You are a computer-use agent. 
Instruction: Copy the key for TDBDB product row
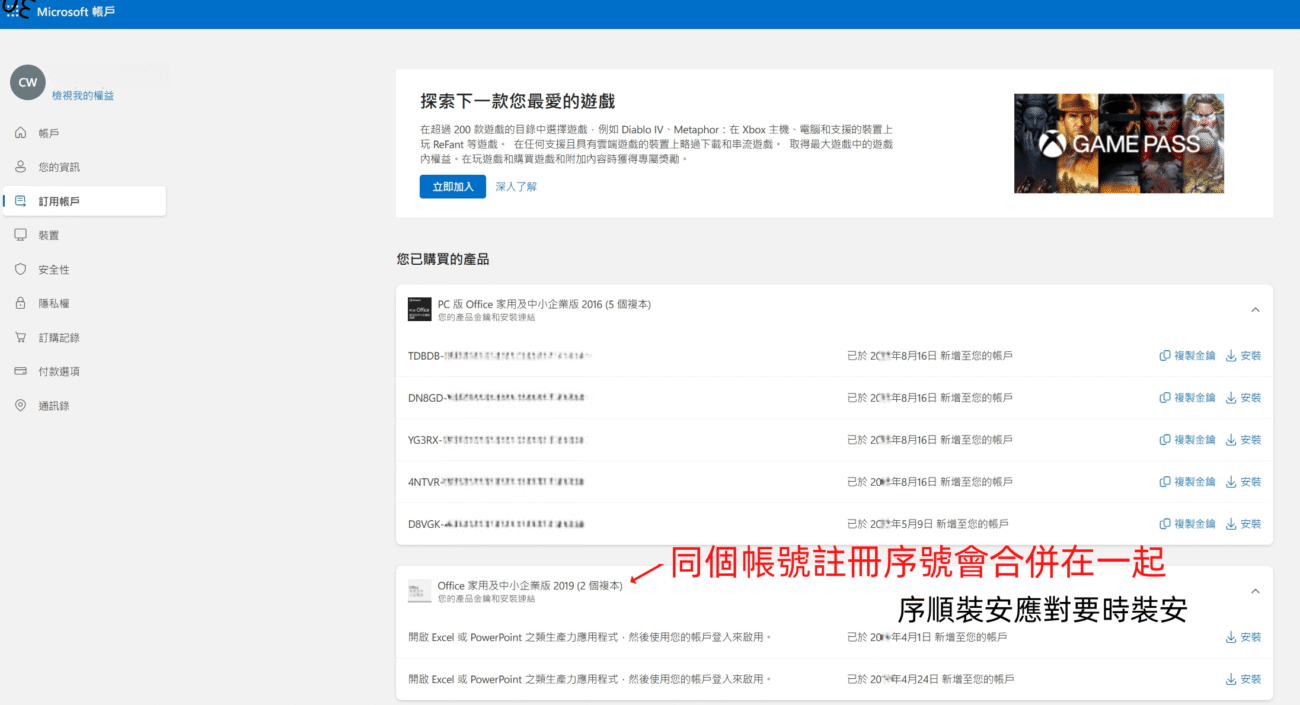pos(1187,356)
